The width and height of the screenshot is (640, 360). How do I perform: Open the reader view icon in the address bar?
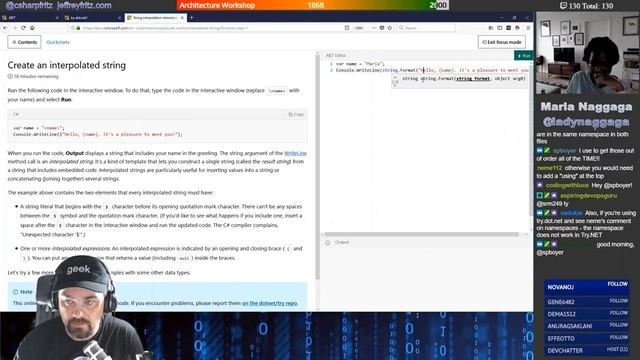click(x=347, y=28)
